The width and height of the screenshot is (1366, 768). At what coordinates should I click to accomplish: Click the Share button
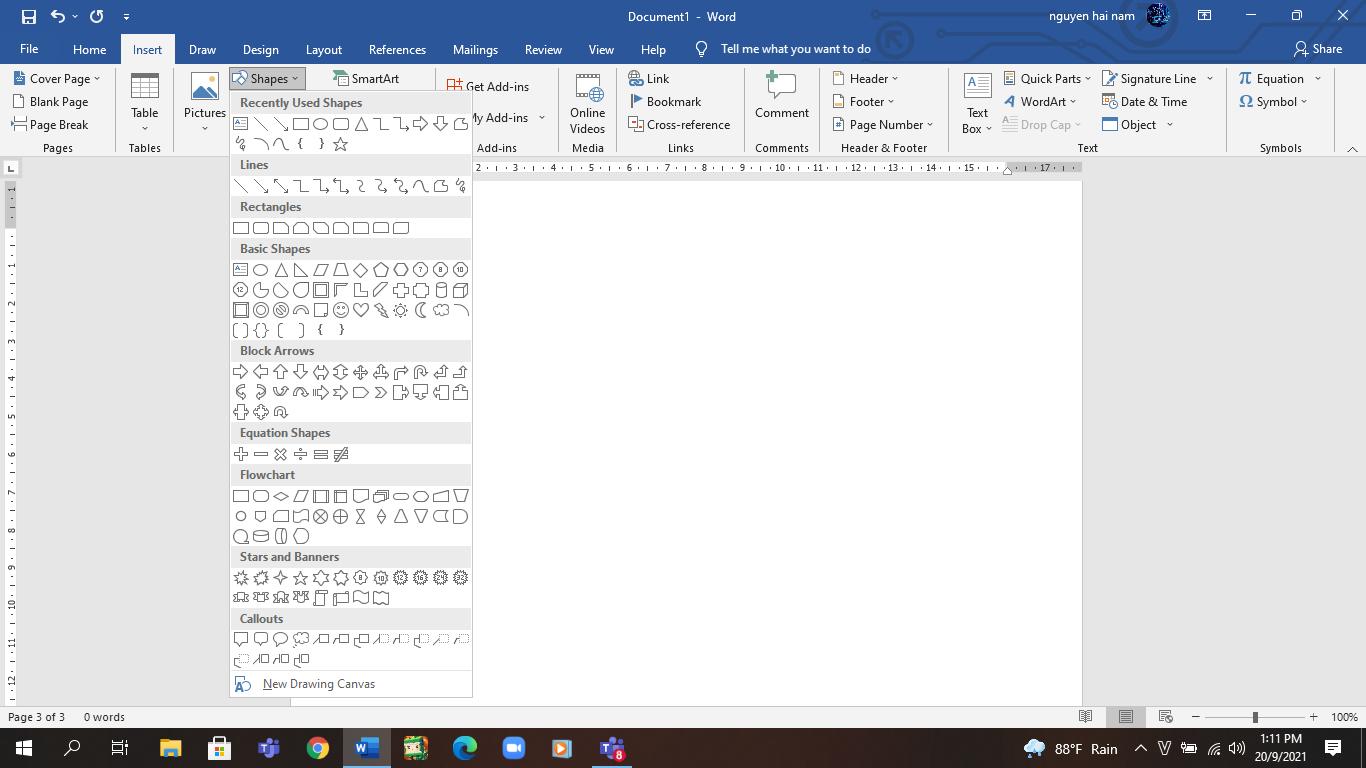[x=1317, y=49]
